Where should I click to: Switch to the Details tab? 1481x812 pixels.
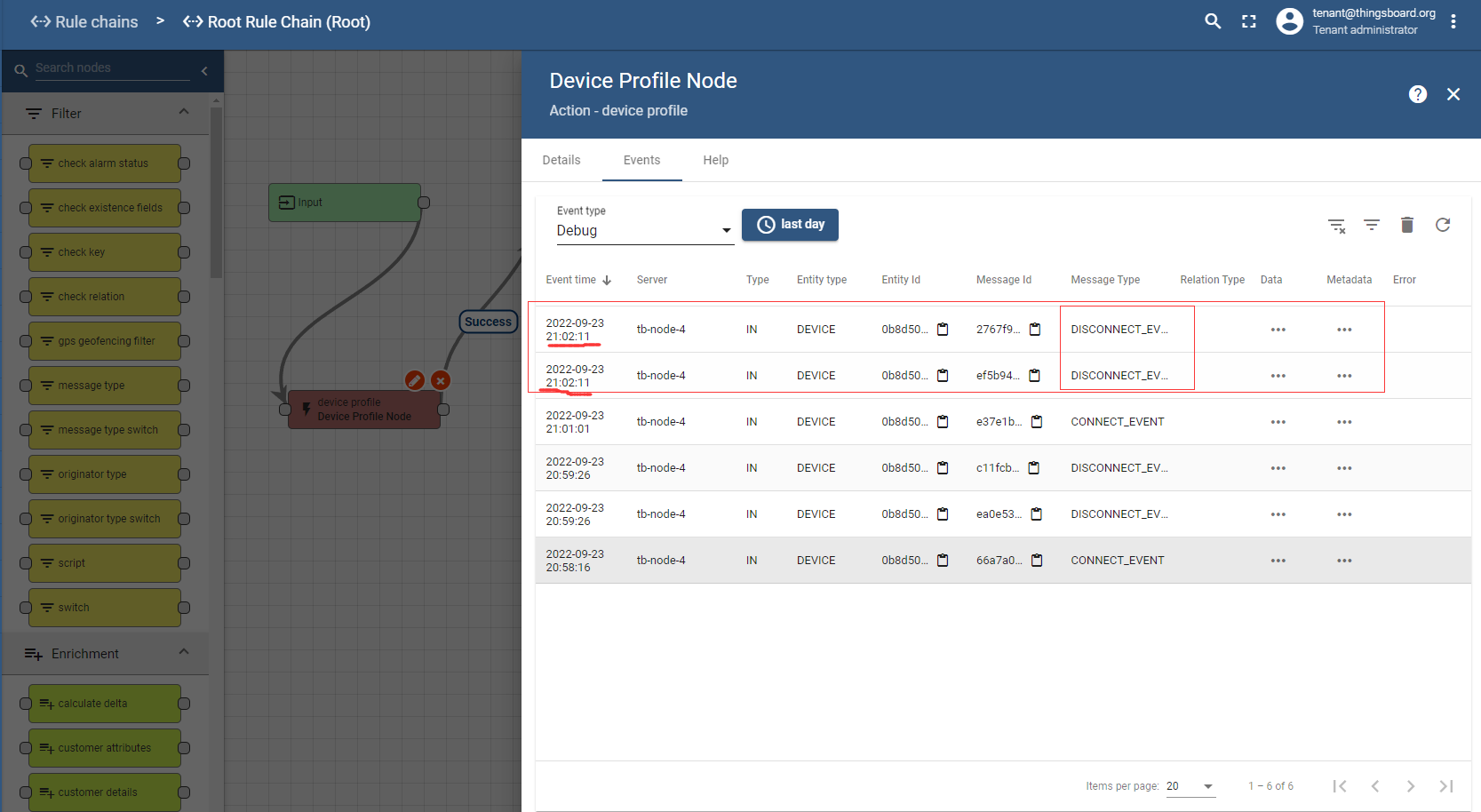point(561,160)
